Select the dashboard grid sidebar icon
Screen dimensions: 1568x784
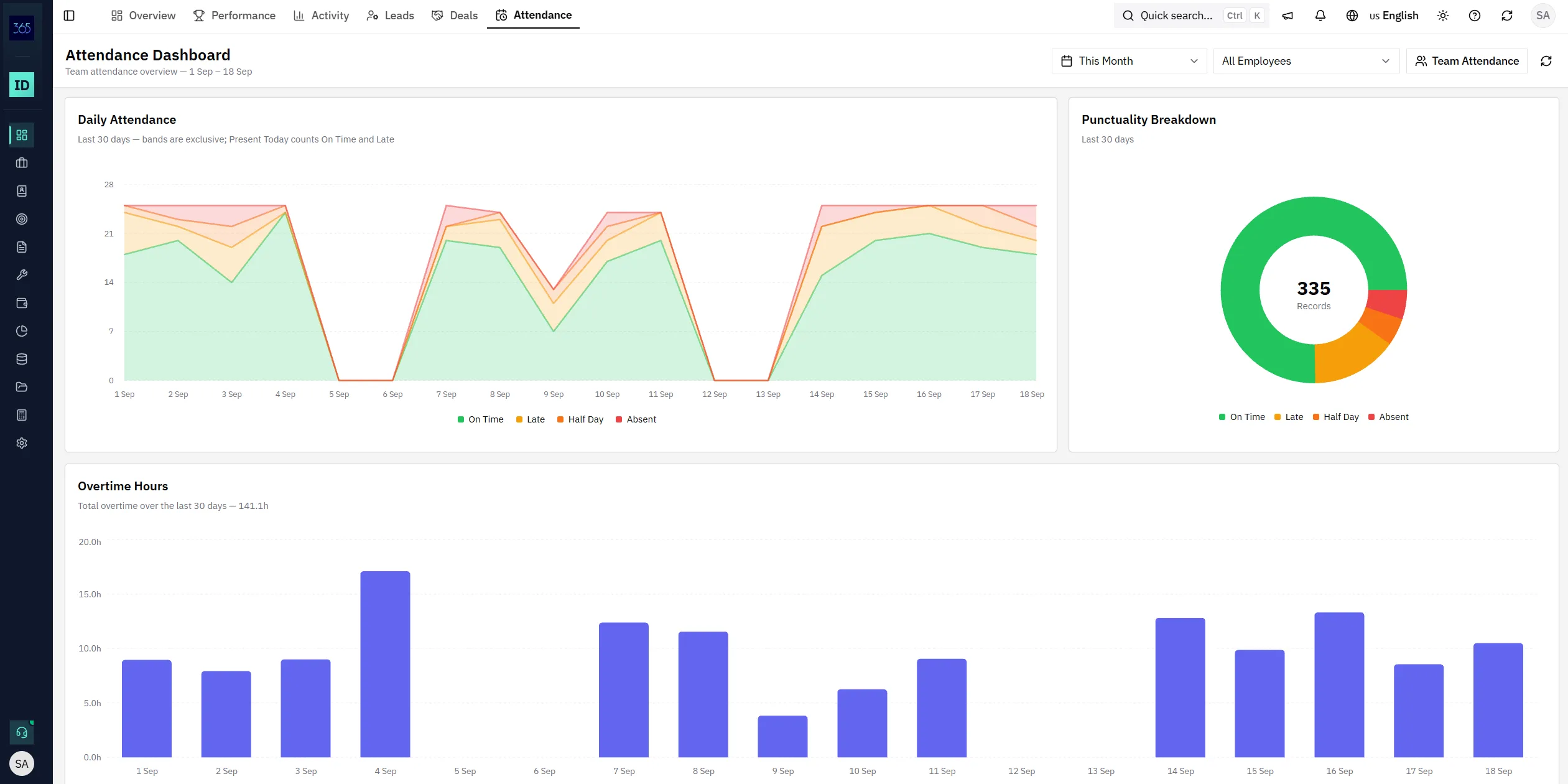[22, 135]
